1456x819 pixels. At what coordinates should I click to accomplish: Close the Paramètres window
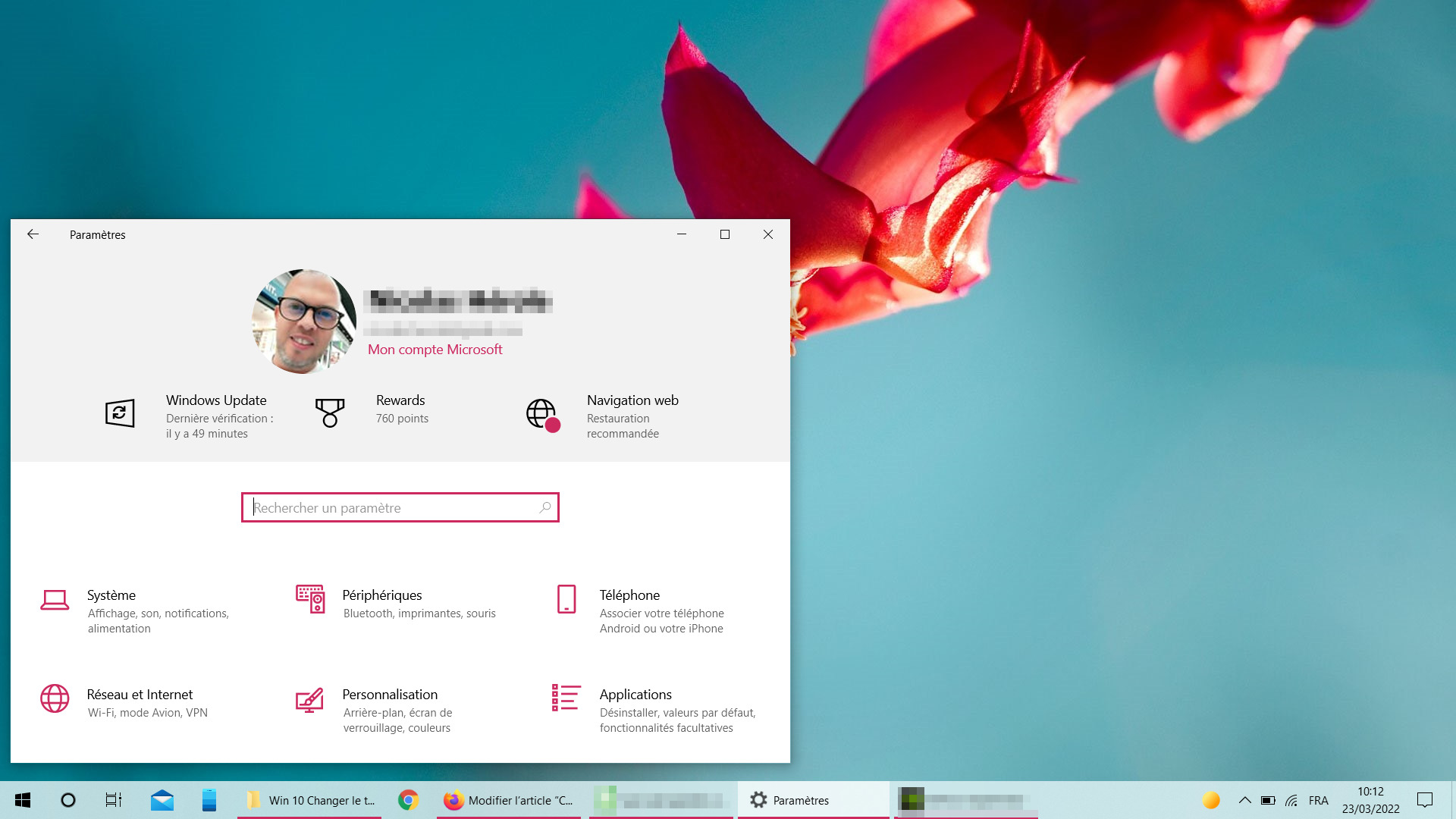[768, 234]
